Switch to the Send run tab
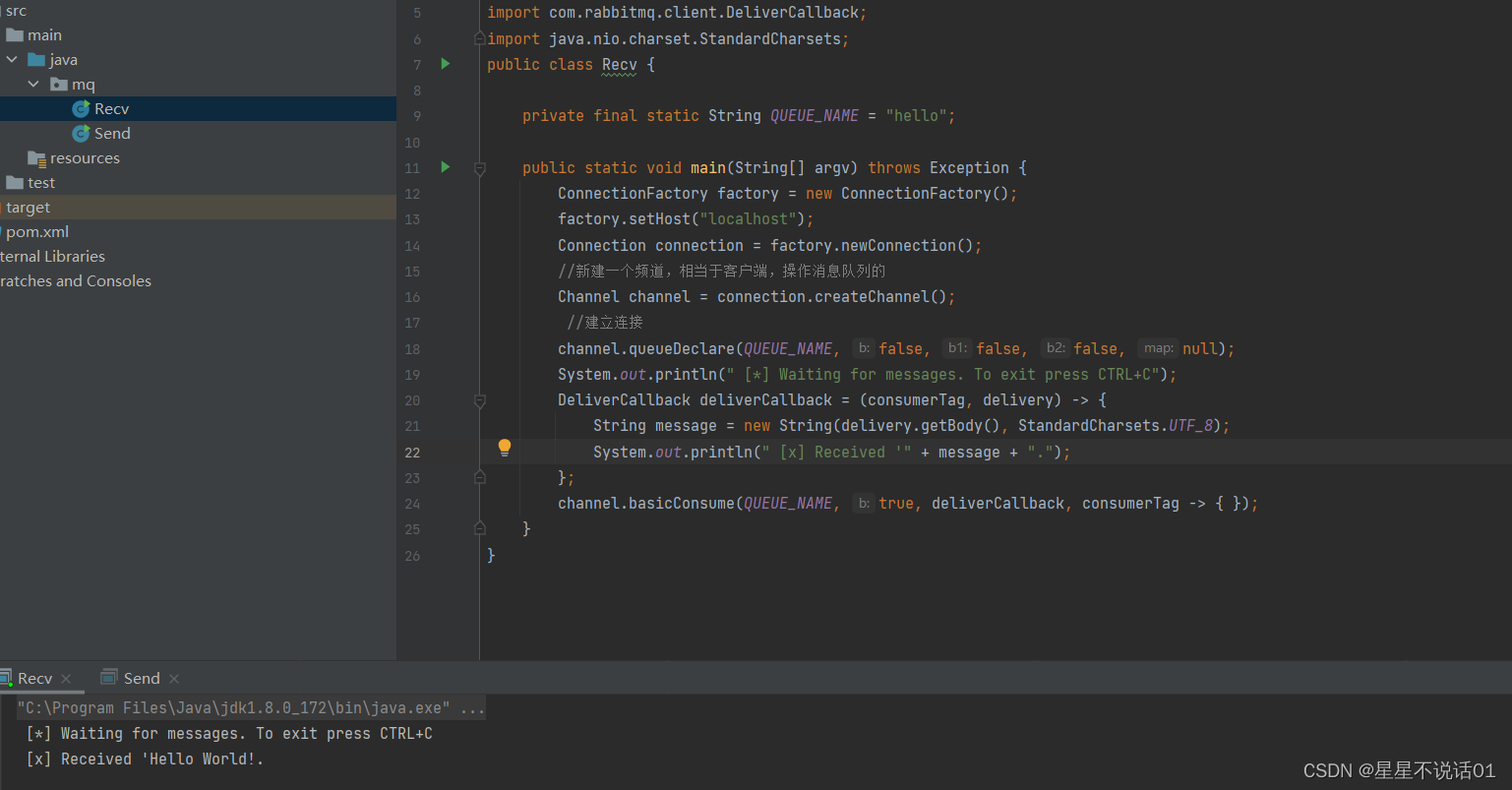 pos(142,679)
